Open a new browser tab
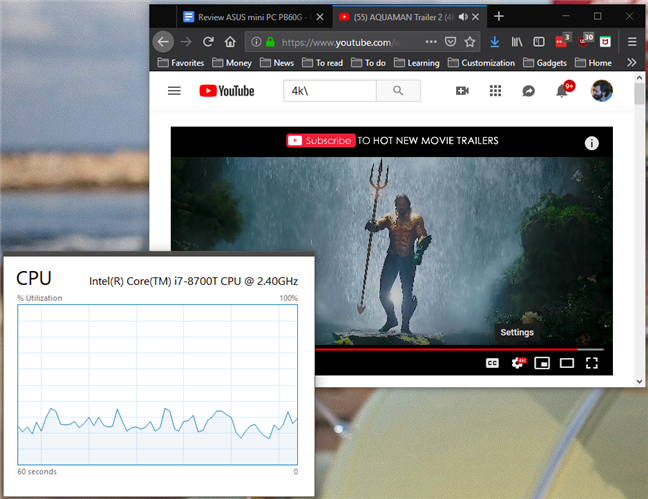This screenshot has height=499, width=648. click(x=499, y=17)
